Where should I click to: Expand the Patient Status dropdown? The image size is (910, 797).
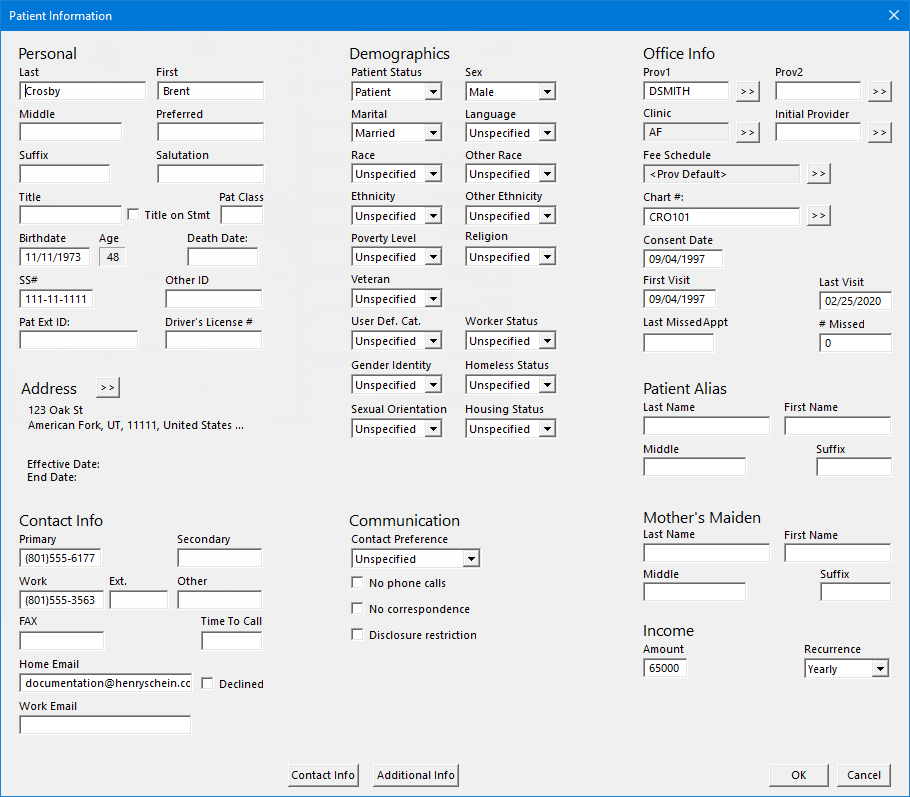pos(433,92)
